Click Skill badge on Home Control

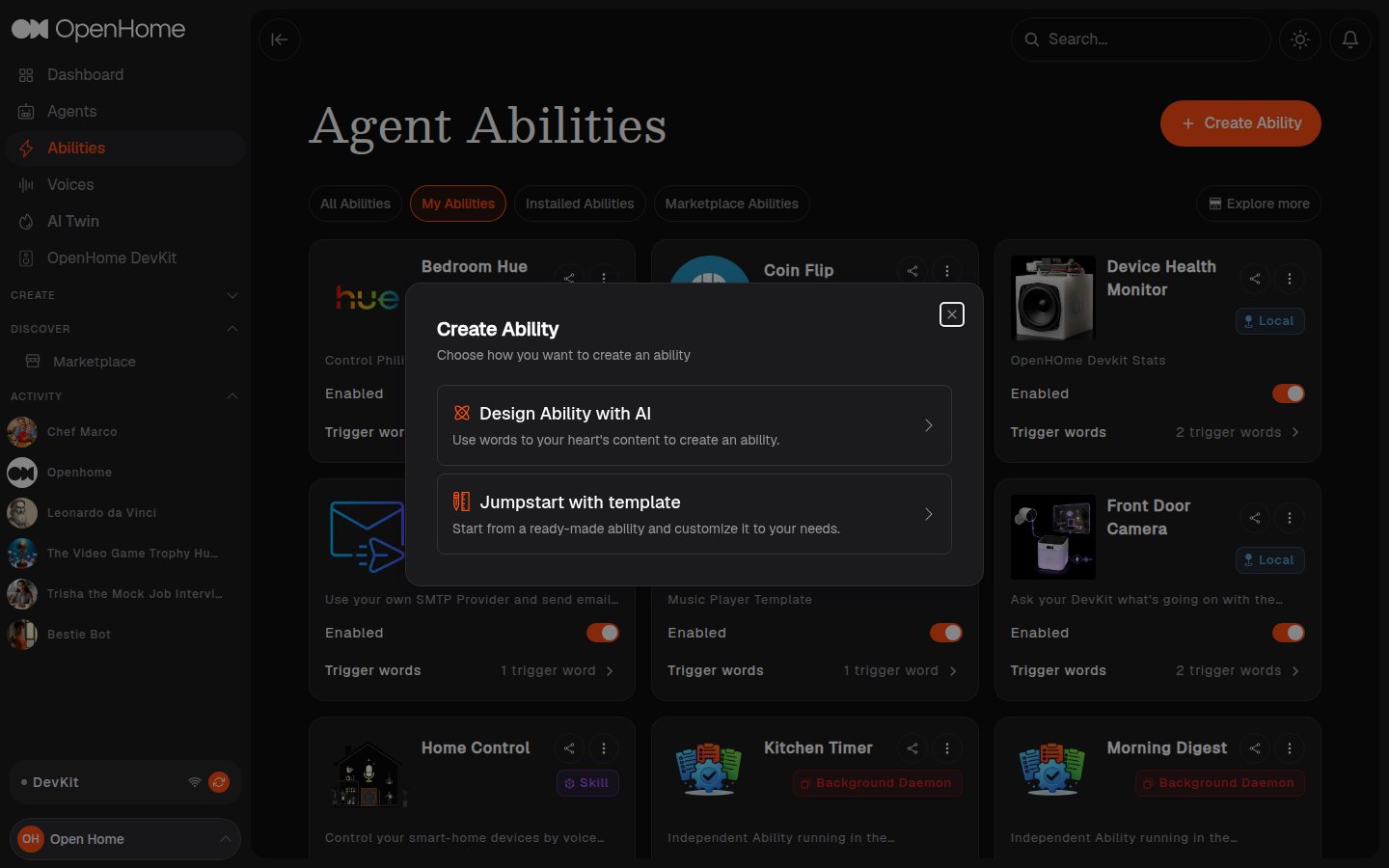586,783
